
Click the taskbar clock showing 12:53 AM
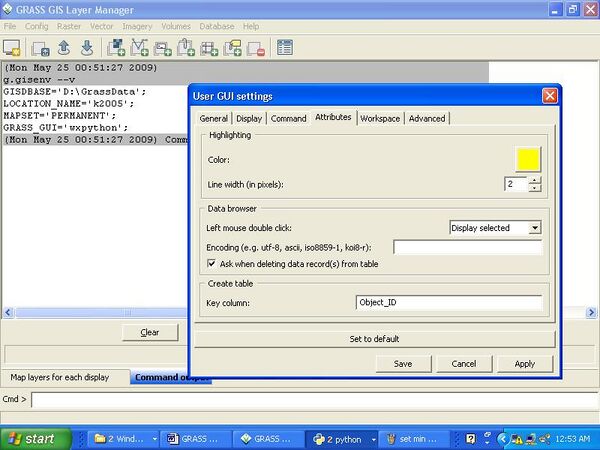(572, 439)
